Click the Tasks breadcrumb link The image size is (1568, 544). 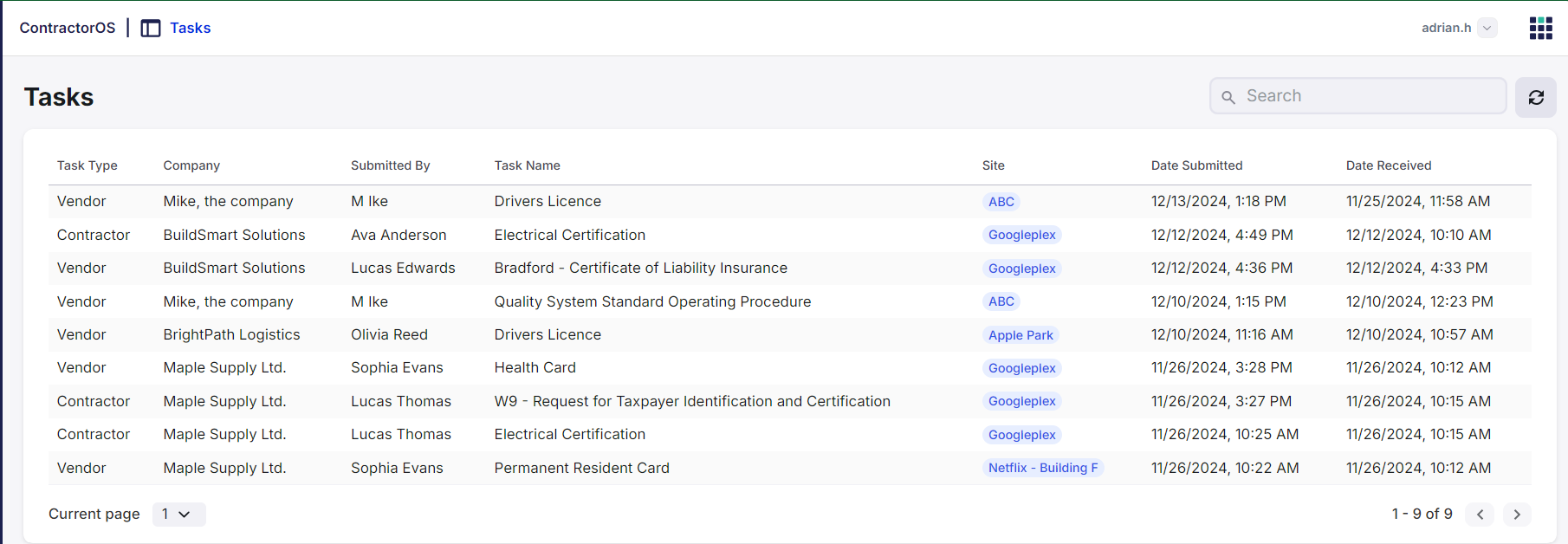click(x=190, y=28)
